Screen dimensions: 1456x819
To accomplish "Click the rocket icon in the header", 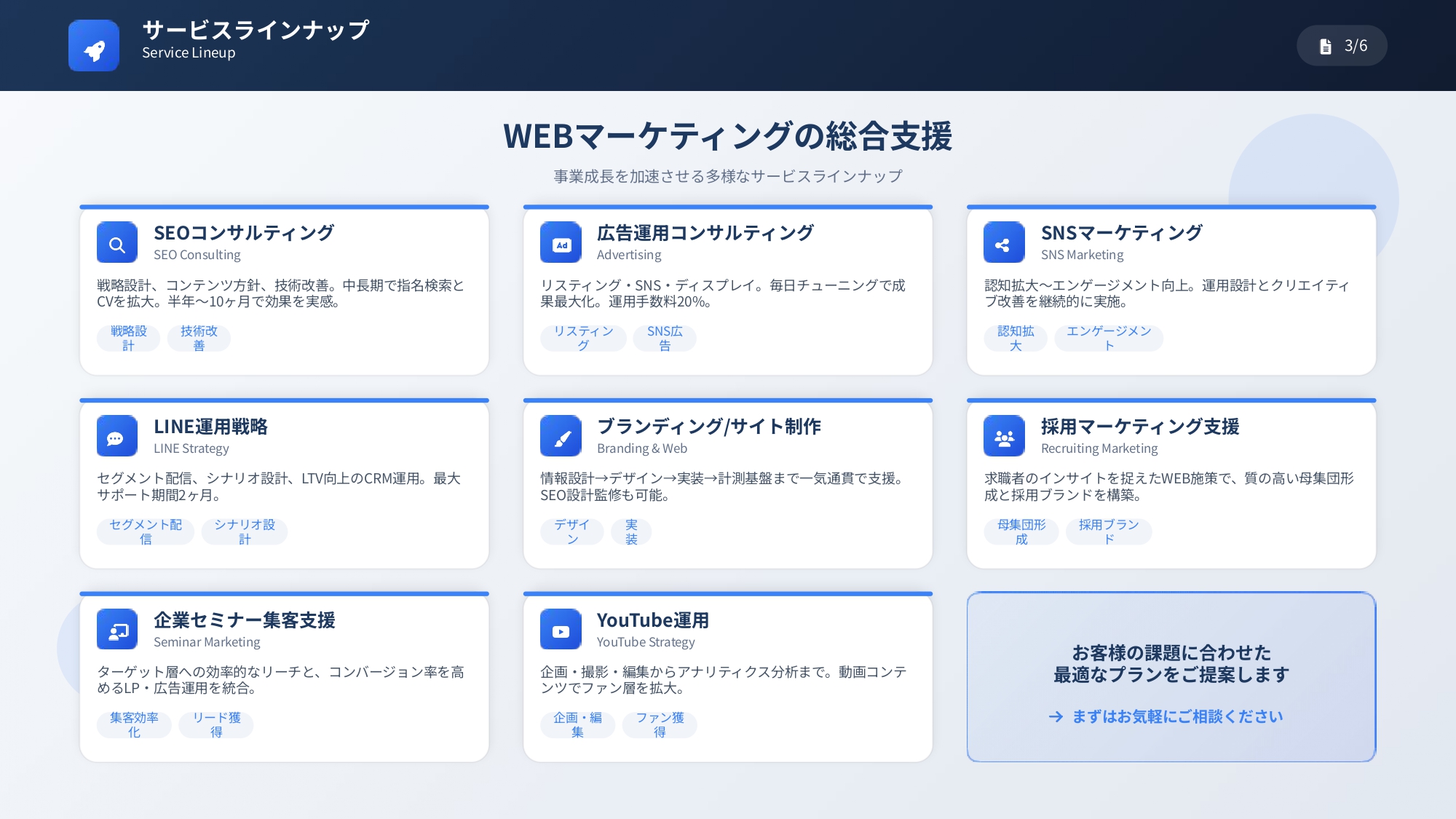I will click(x=94, y=45).
